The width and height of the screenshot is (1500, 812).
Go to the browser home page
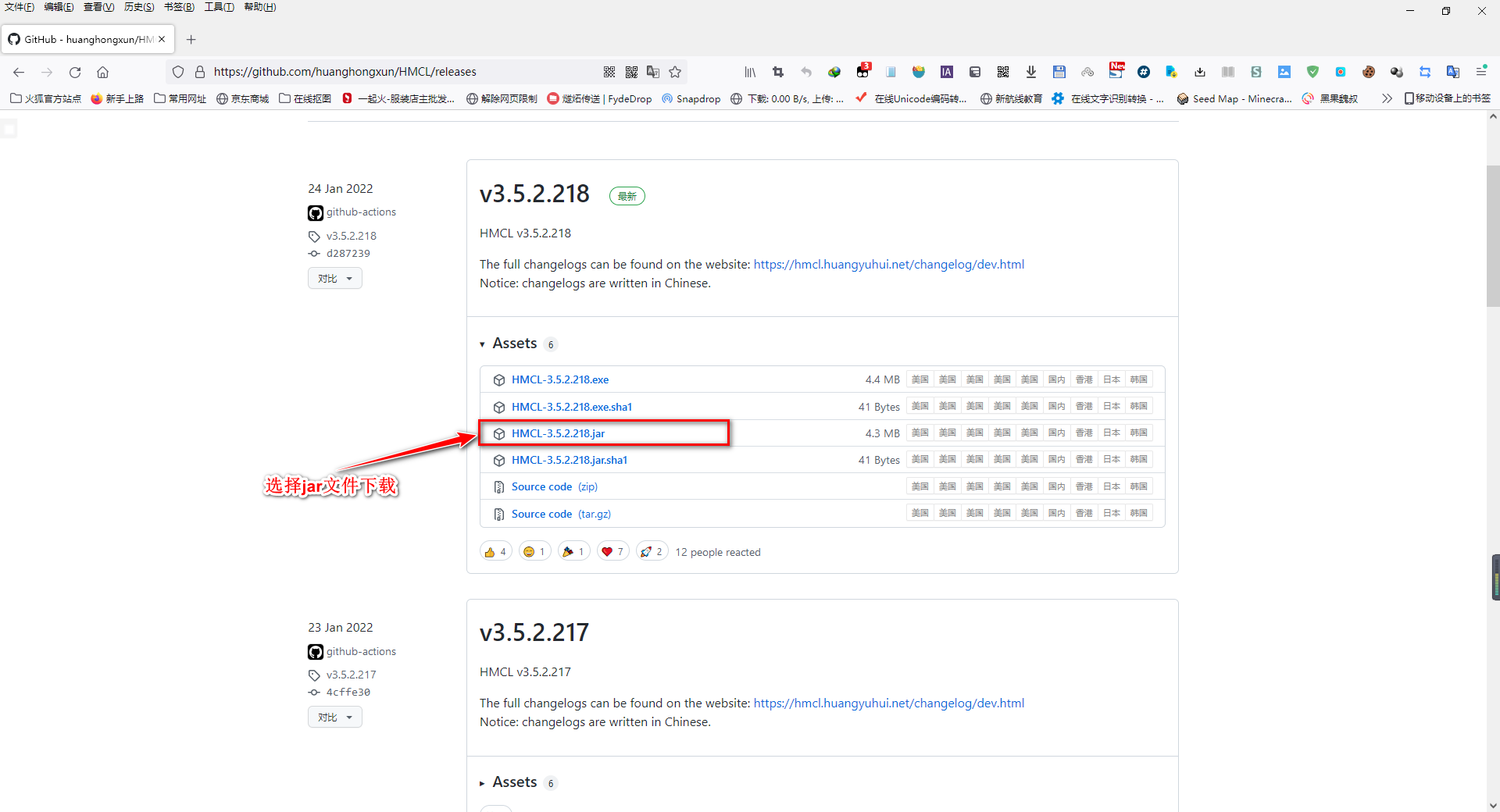pos(102,72)
